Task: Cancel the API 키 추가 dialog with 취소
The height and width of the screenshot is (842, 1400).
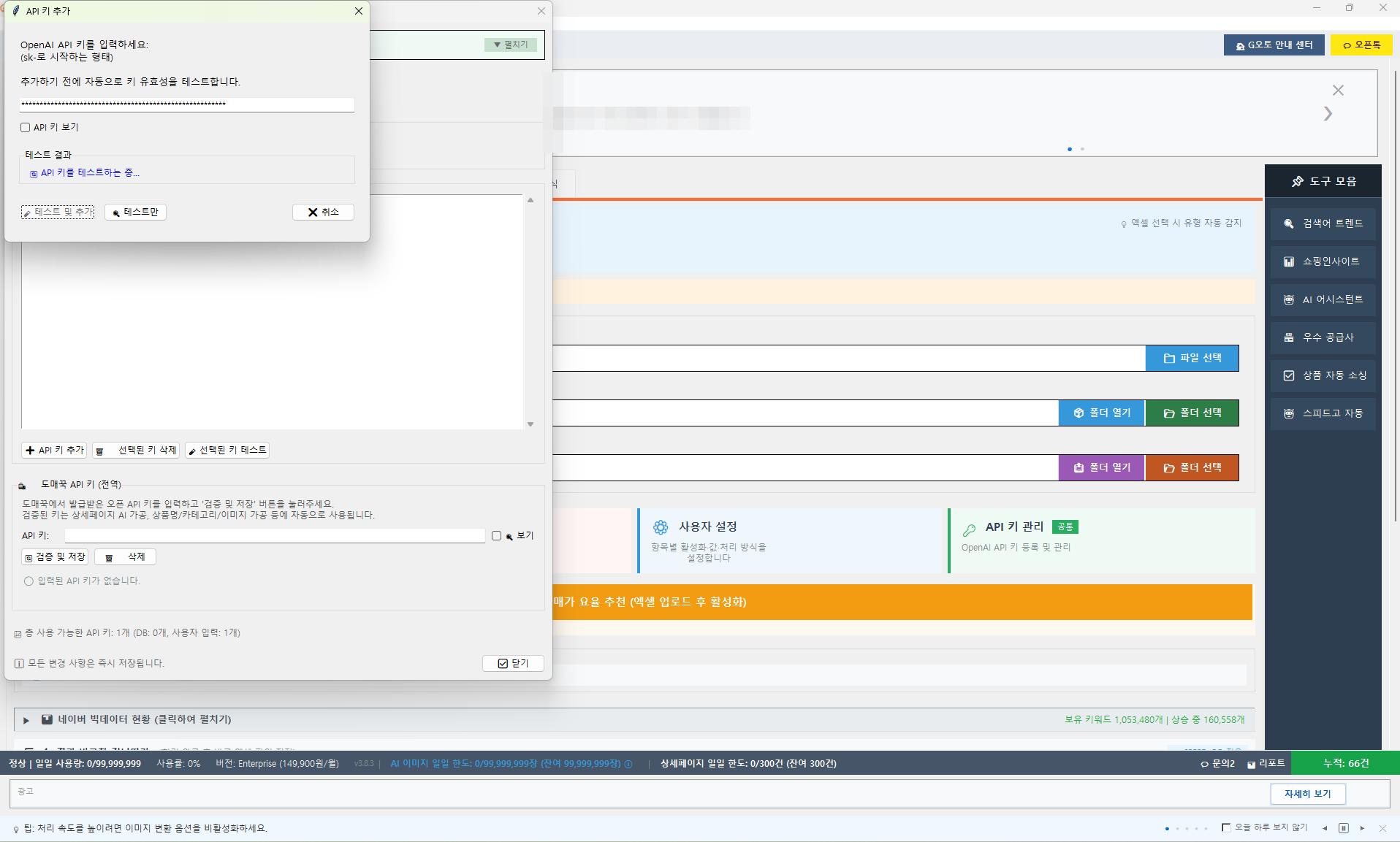Action: tap(323, 212)
